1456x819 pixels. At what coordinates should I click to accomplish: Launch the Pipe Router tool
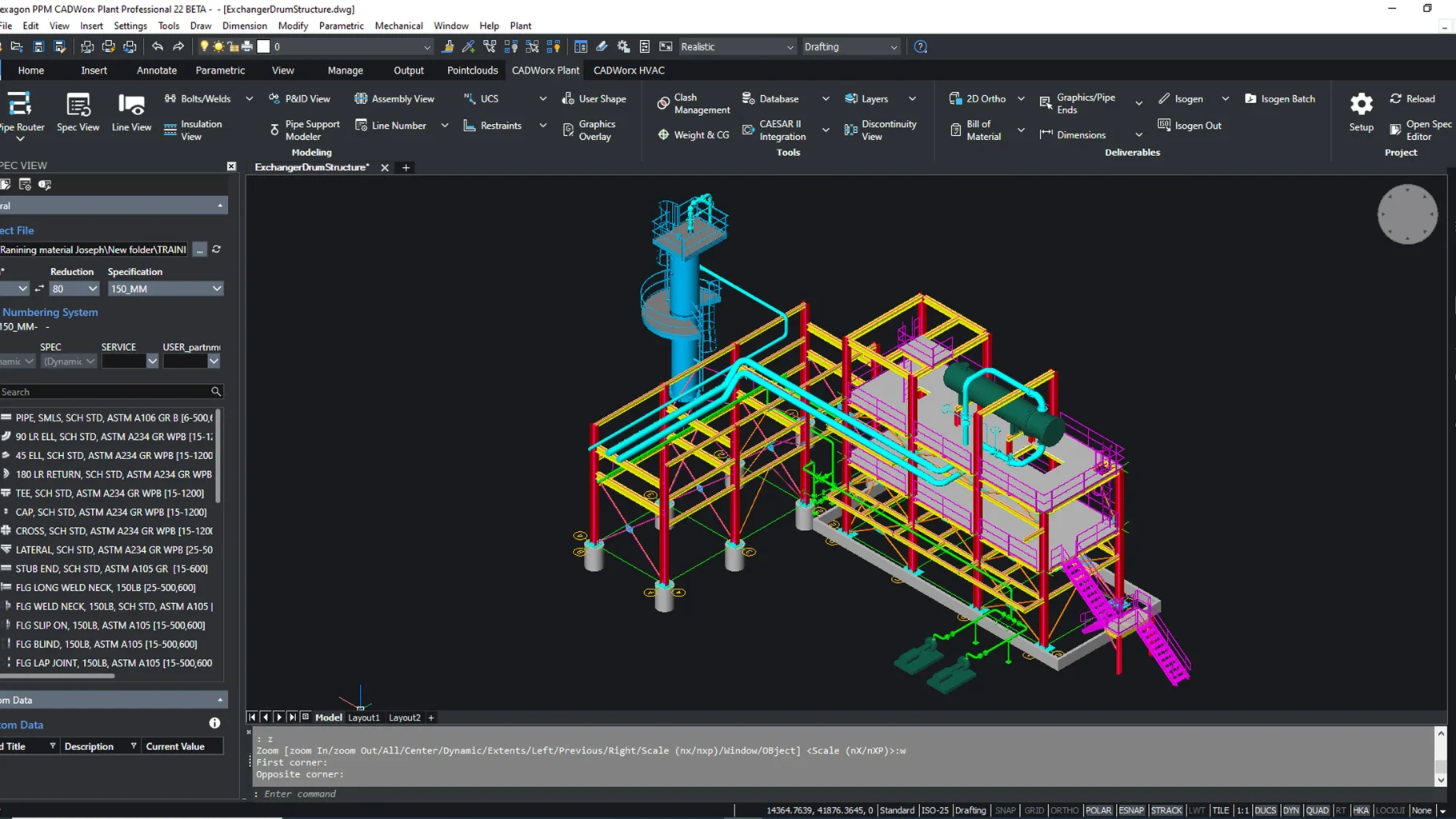tap(22, 115)
